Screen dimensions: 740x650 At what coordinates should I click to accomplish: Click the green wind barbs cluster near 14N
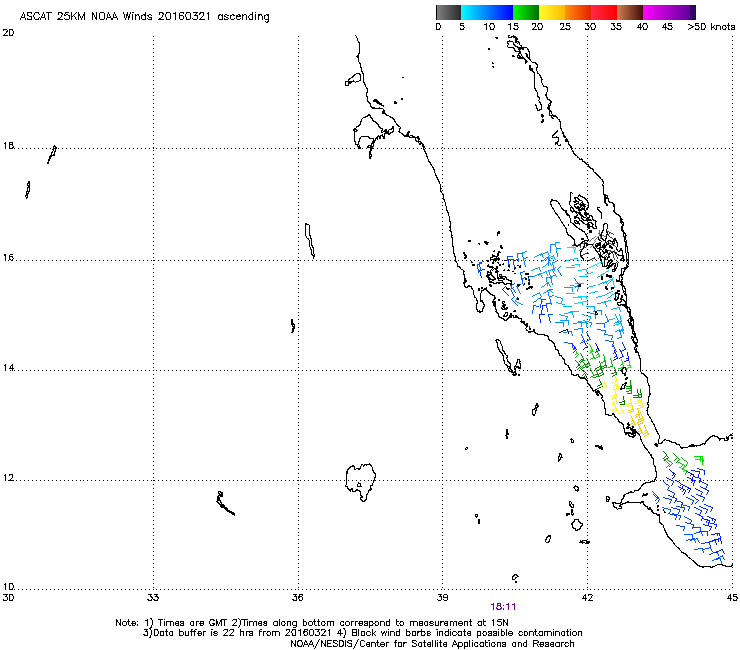point(595,365)
